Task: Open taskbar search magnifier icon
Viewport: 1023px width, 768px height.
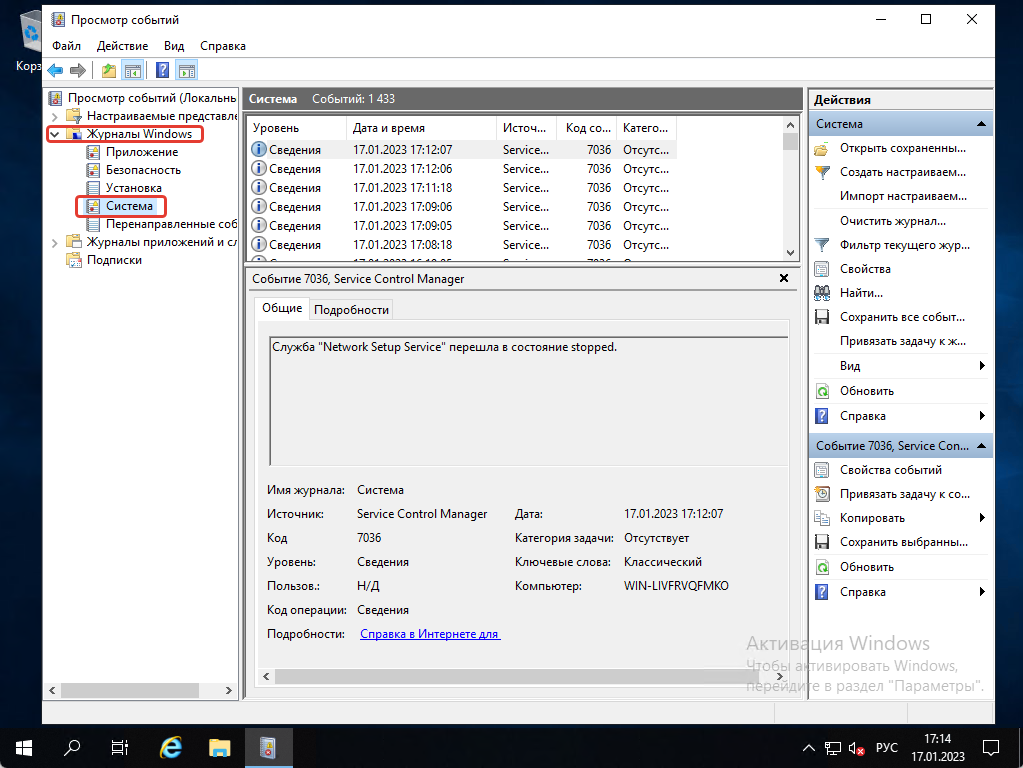Action: (x=72, y=748)
